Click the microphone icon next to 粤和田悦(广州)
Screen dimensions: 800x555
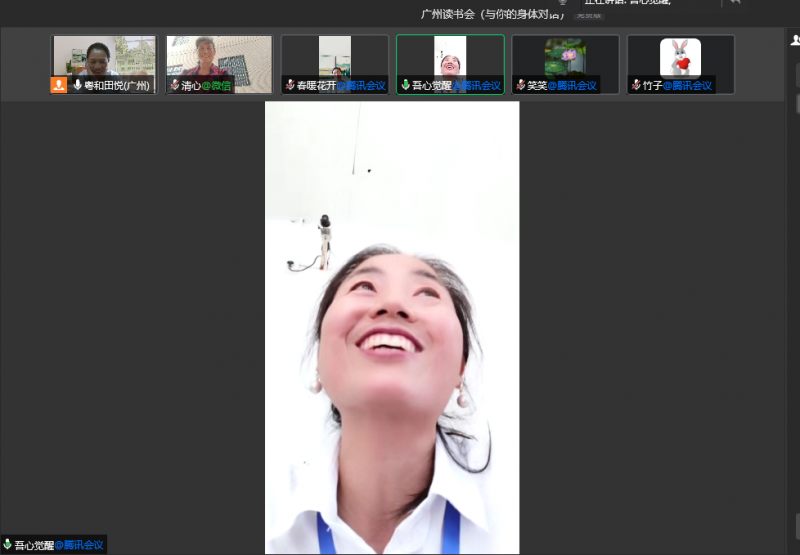pos(77,85)
